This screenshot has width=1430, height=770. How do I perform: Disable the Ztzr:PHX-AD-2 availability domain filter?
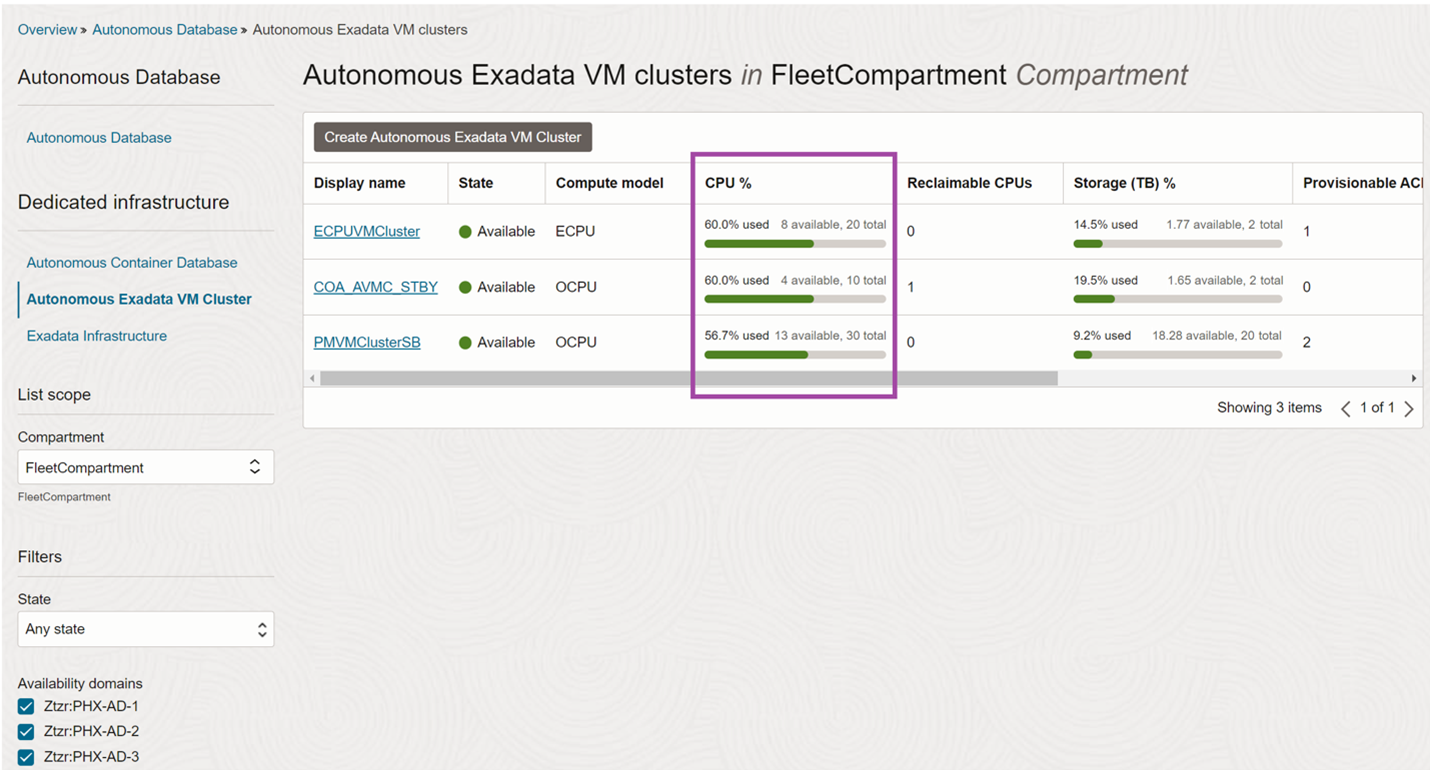(x=25, y=731)
